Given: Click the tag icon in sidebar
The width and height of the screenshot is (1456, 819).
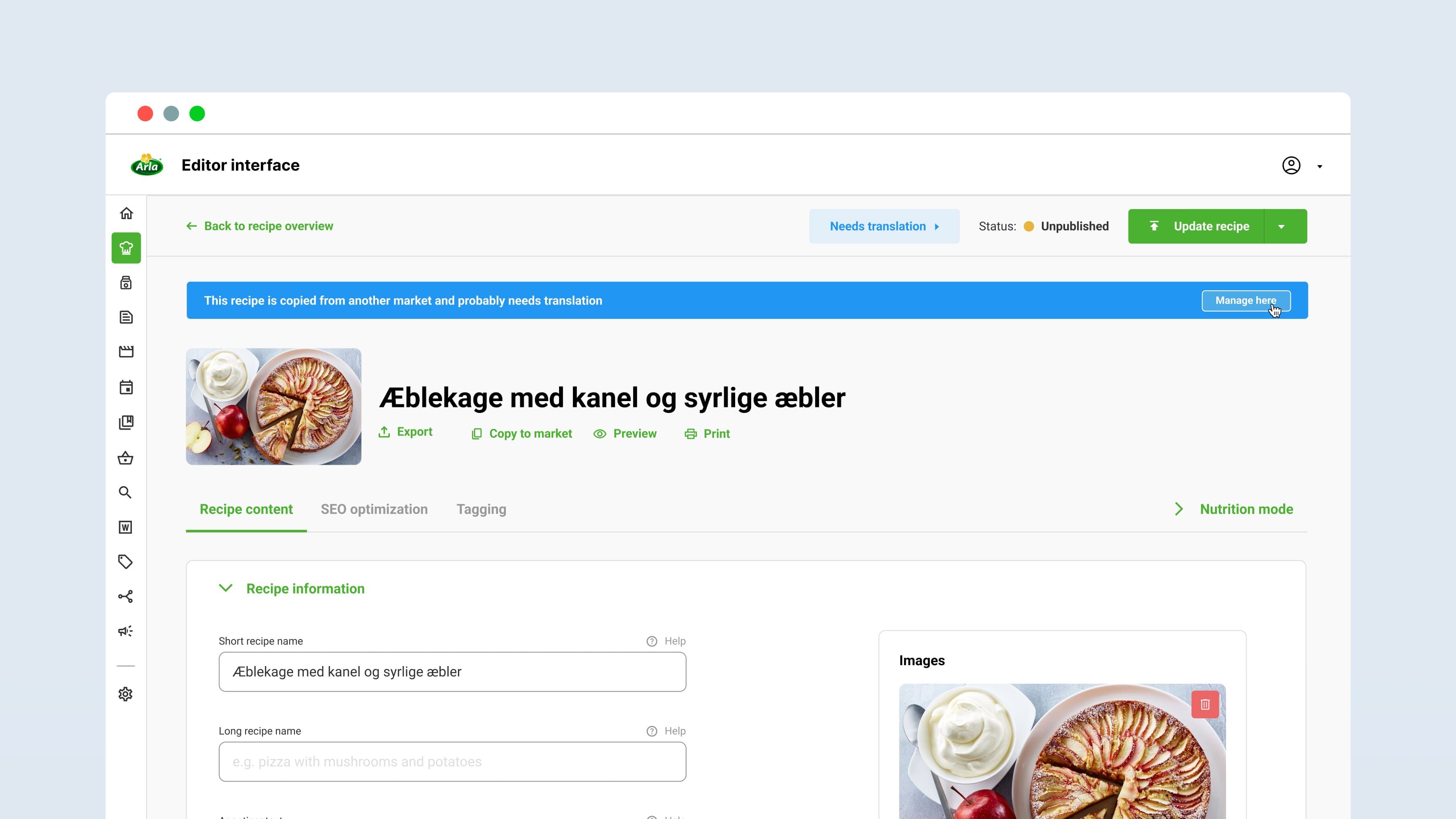Looking at the screenshot, I should click(x=126, y=561).
